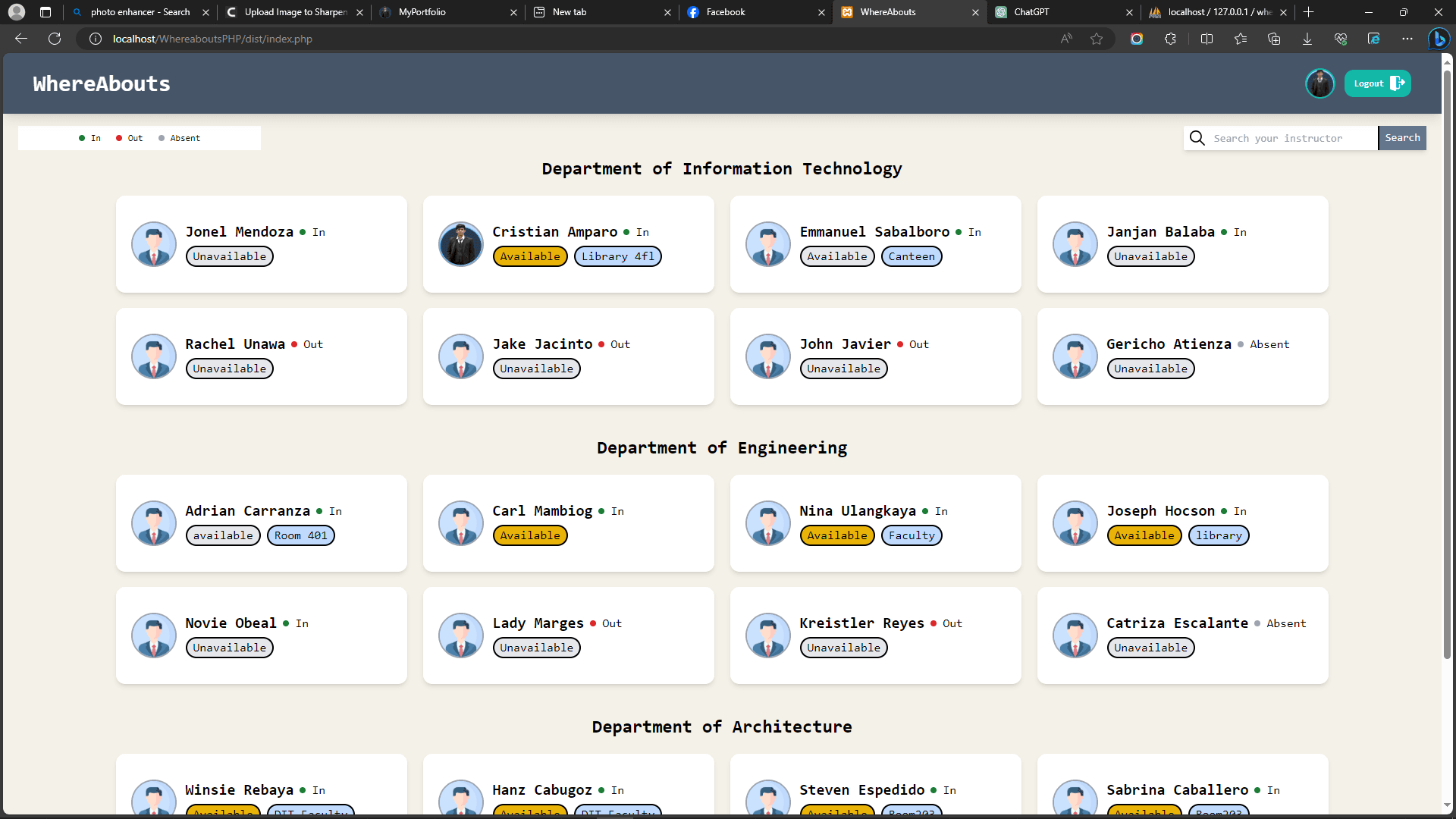Add page to favorites star icon
The height and width of the screenshot is (819, 1456).
coord(1097,39)
